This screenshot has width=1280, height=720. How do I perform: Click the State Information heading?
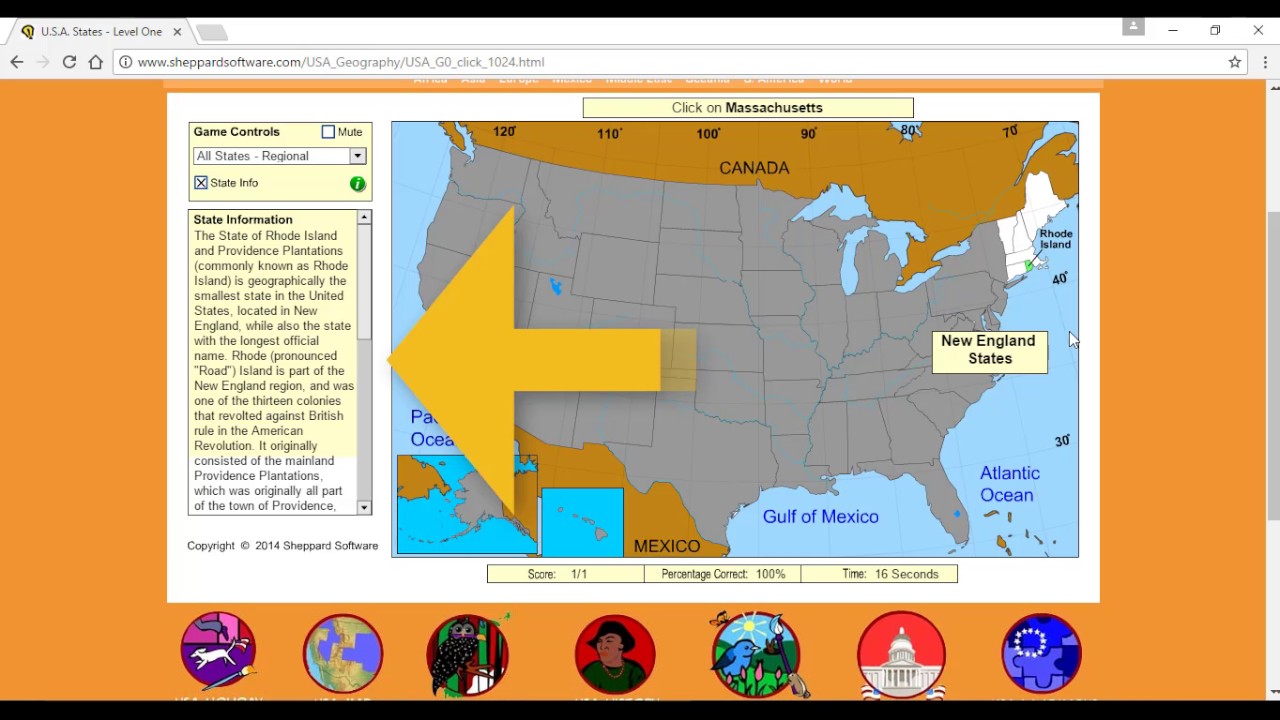pos(243,220)
